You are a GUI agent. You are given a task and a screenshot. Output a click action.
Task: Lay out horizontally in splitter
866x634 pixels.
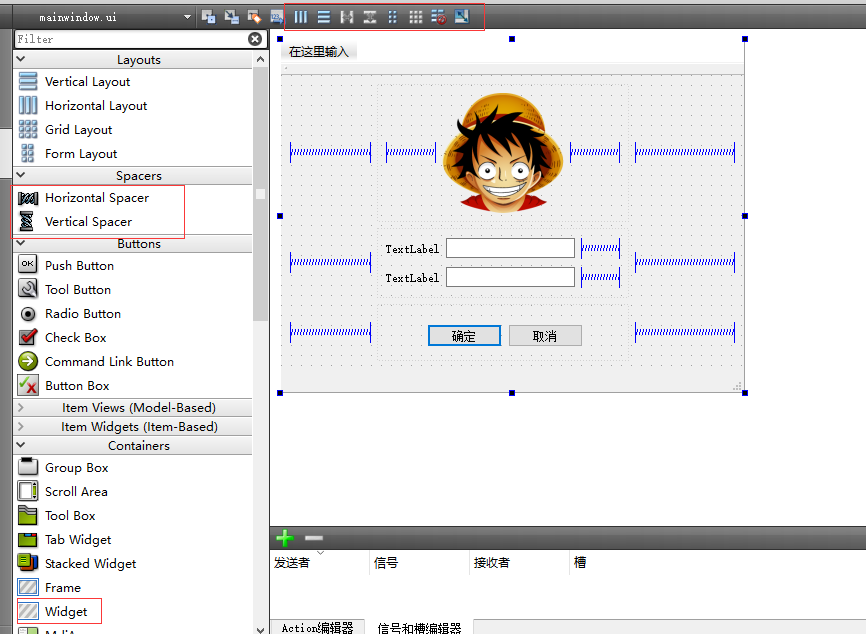click(x=347, y=17)
